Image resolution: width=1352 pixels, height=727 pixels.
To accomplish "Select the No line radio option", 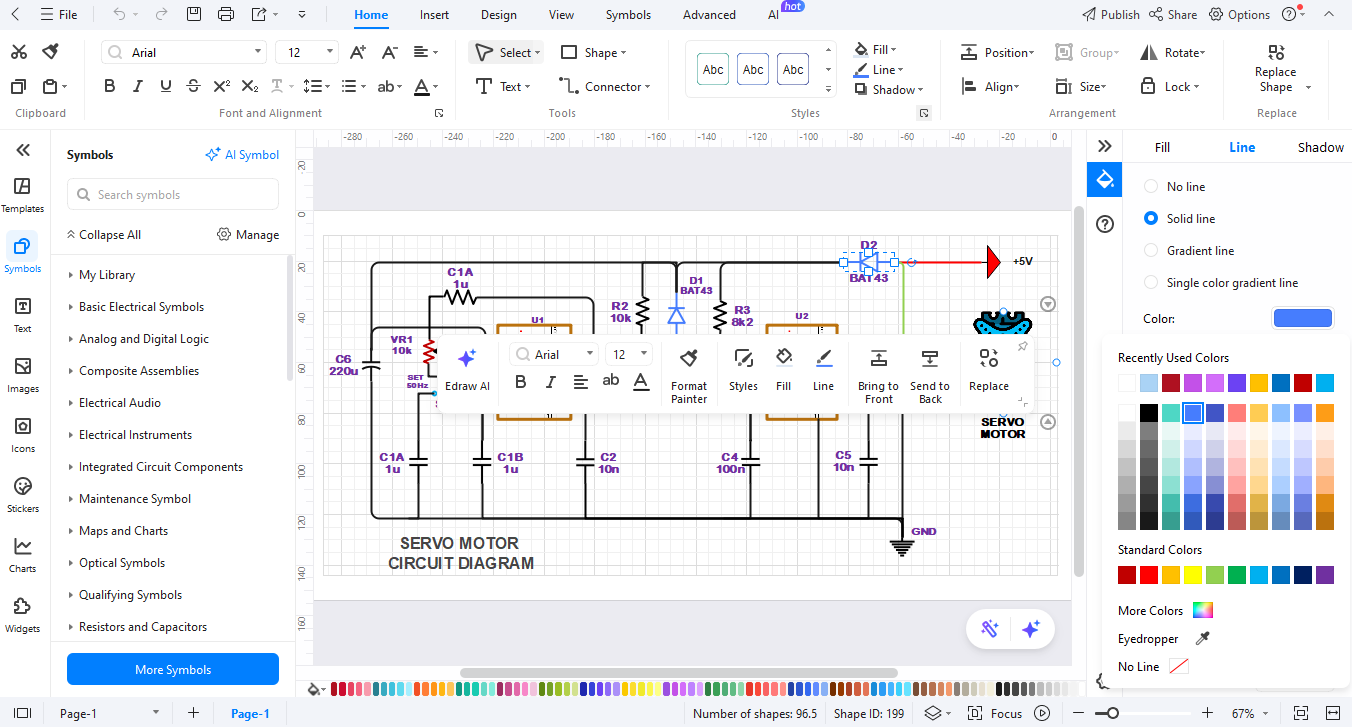I will coord(1151,187).
